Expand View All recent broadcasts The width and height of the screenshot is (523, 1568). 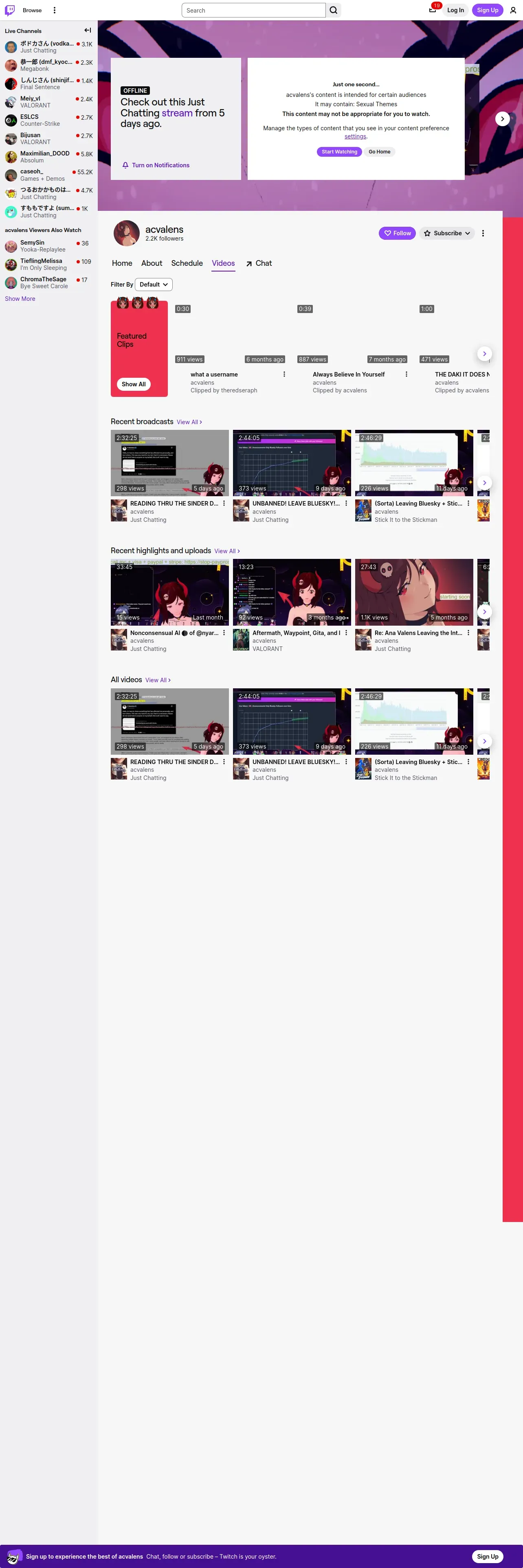(x=189, y=422)
